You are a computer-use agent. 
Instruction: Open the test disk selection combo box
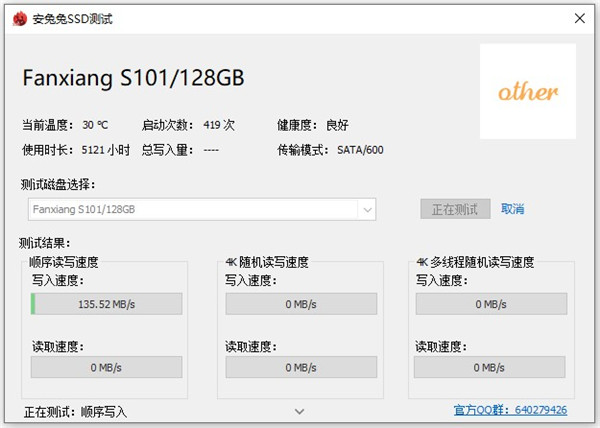[x=203, y=209]
